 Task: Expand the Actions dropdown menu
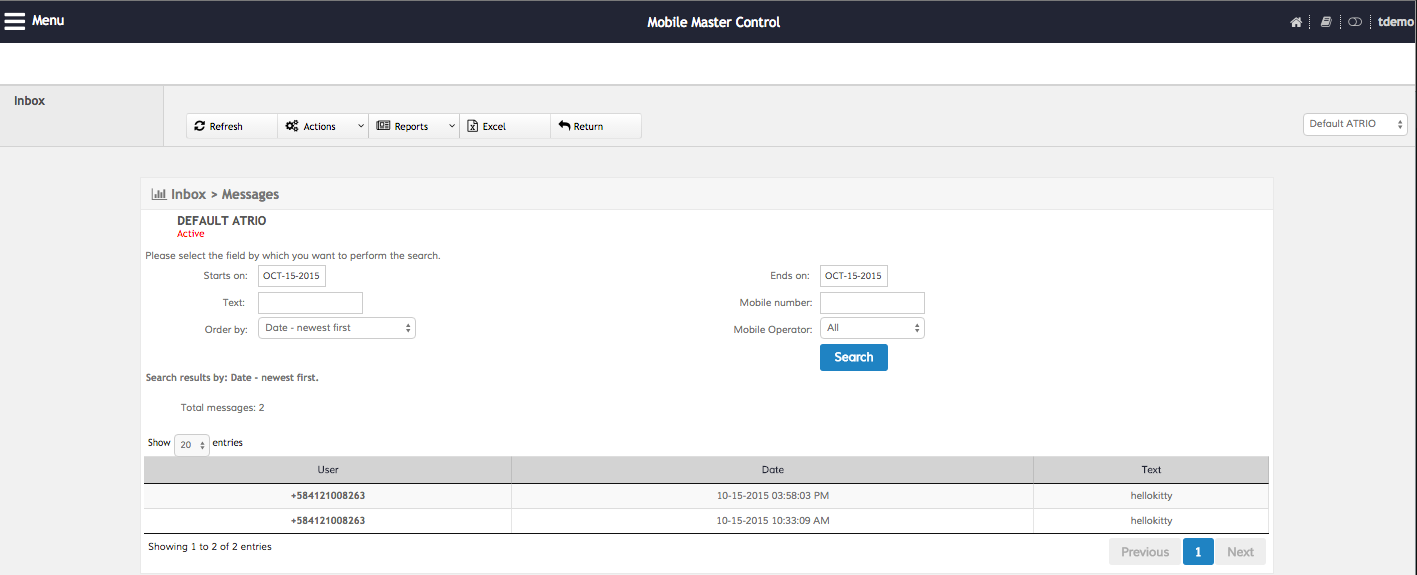[x=322, y=126]
